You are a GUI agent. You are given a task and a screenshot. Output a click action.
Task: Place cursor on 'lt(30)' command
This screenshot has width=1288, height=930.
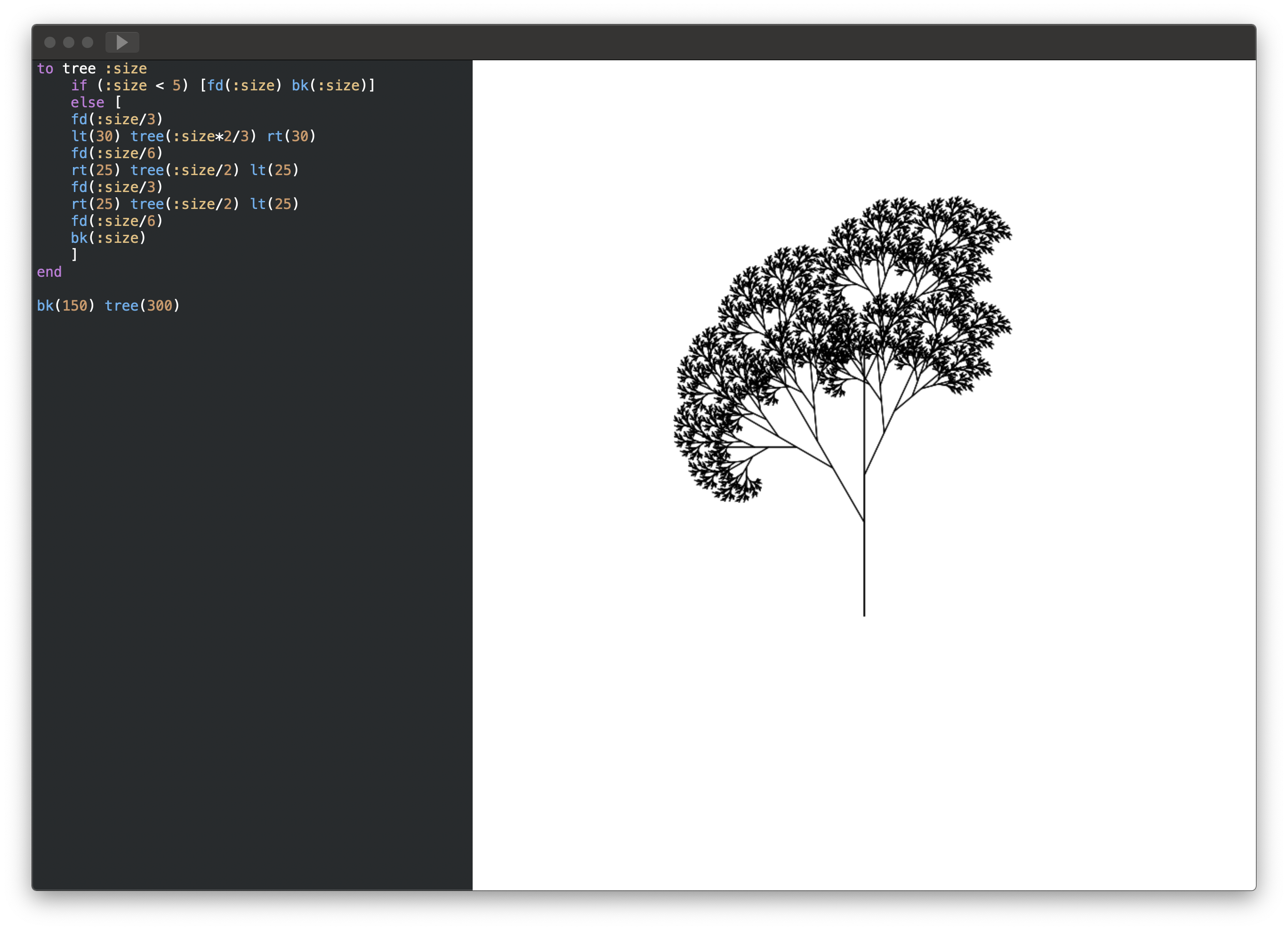click(96, 136)
